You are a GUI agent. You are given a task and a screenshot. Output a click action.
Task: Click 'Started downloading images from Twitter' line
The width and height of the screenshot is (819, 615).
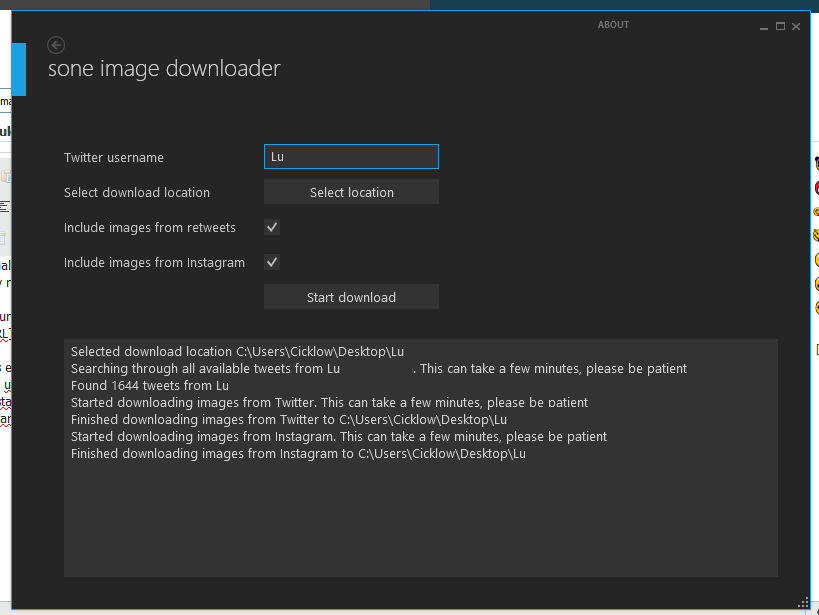329,403
